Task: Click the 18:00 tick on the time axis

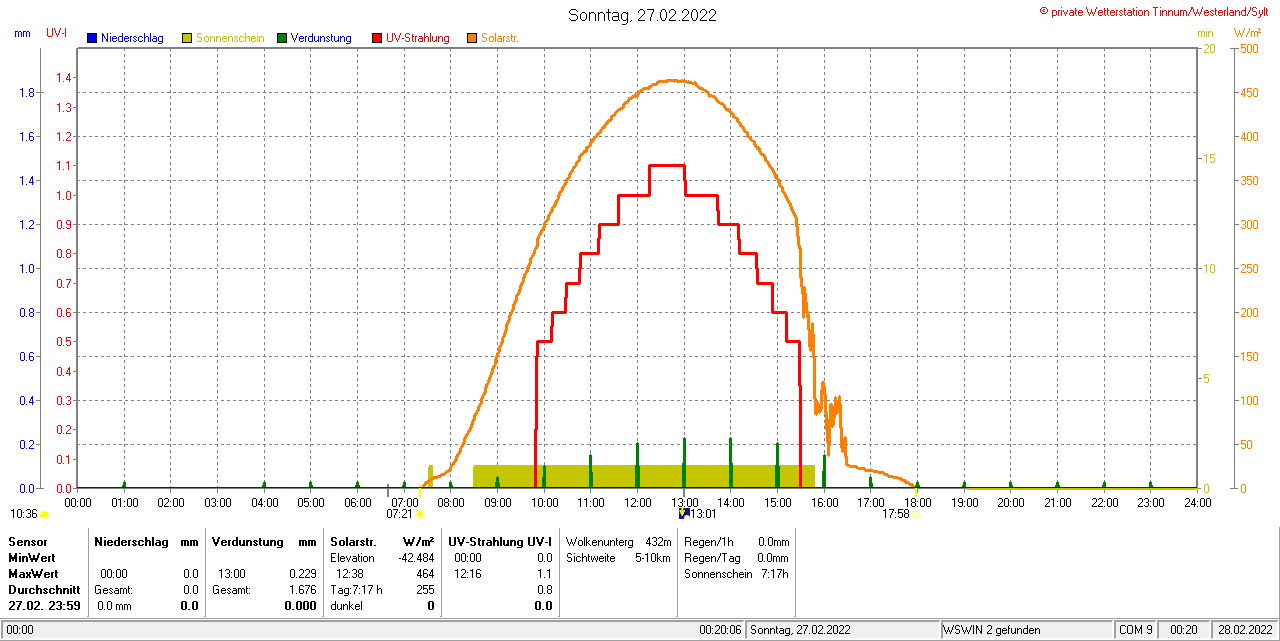Action: 917,502
